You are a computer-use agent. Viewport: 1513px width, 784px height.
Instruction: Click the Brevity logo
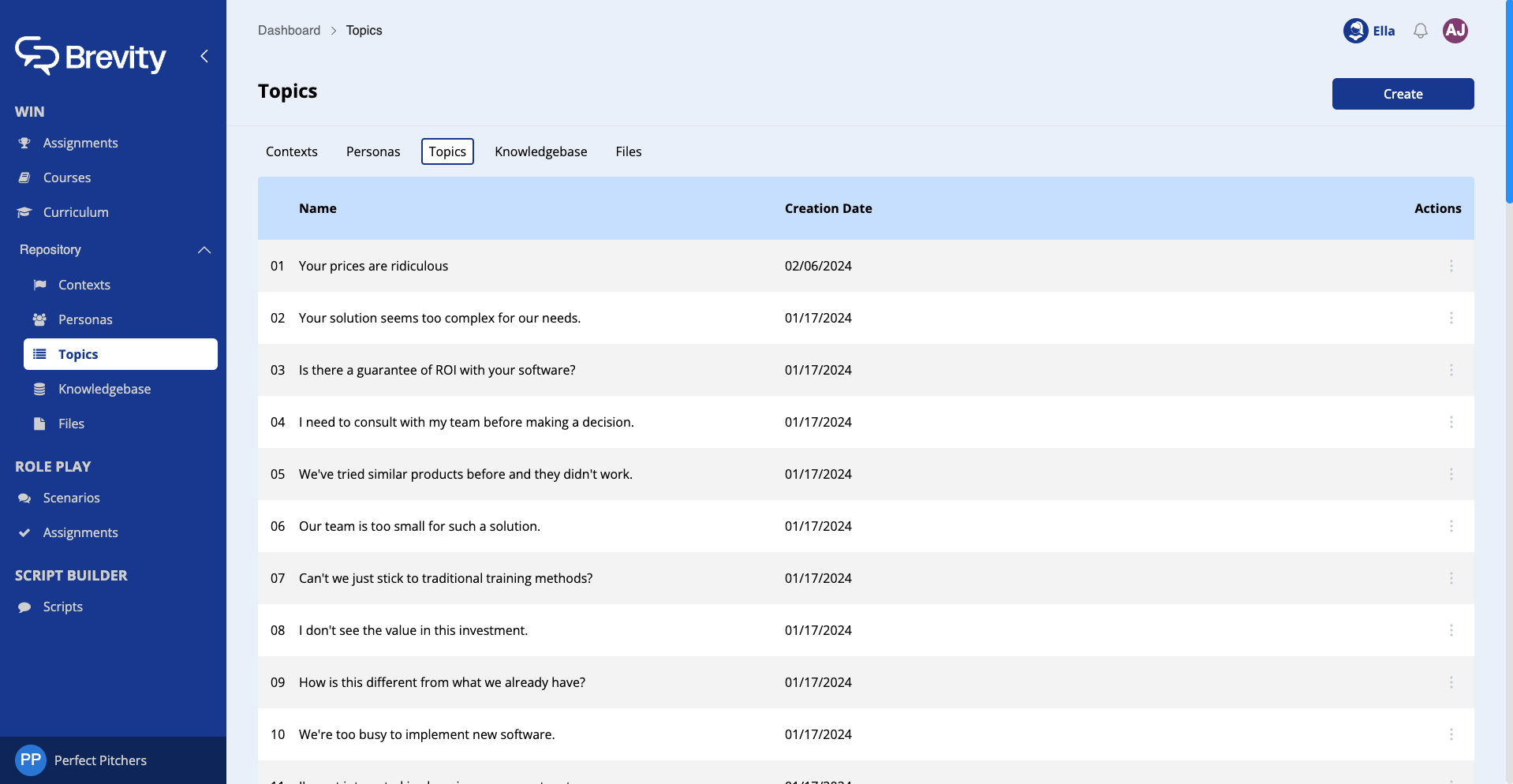tap(91, 56)
